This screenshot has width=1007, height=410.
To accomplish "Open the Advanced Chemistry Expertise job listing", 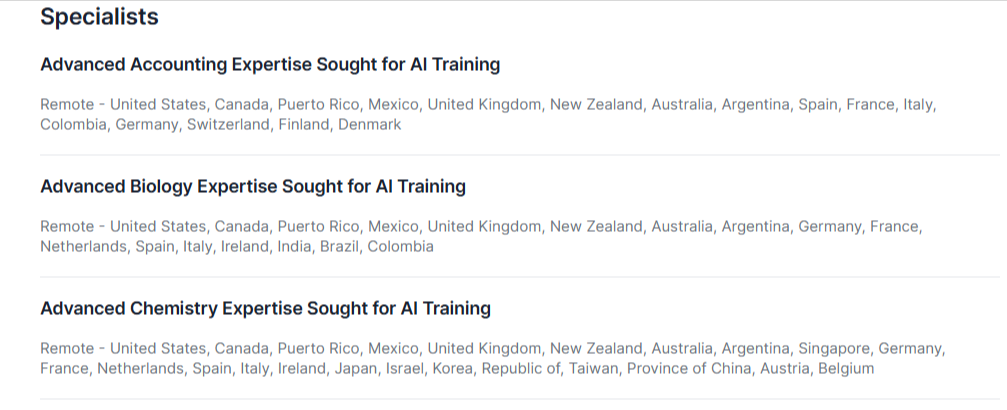I will click(265, 308).
